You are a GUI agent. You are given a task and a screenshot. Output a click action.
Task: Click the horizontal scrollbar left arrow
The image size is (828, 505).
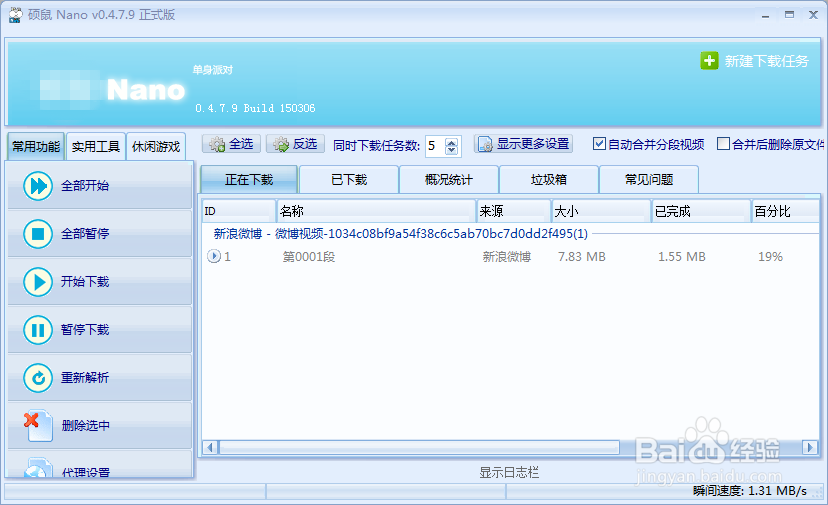(211, 447)
